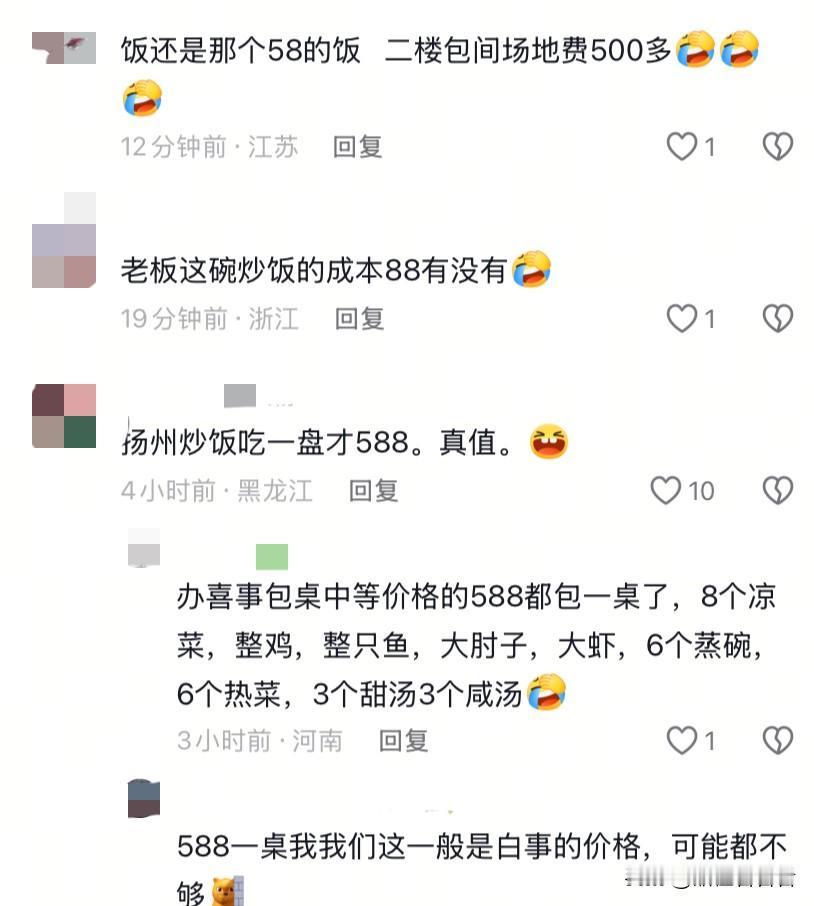The image size is (814, 906).
Task: Select the 老板这碗炒饭的成本88 comment text
Action: (x=314, y=270)
